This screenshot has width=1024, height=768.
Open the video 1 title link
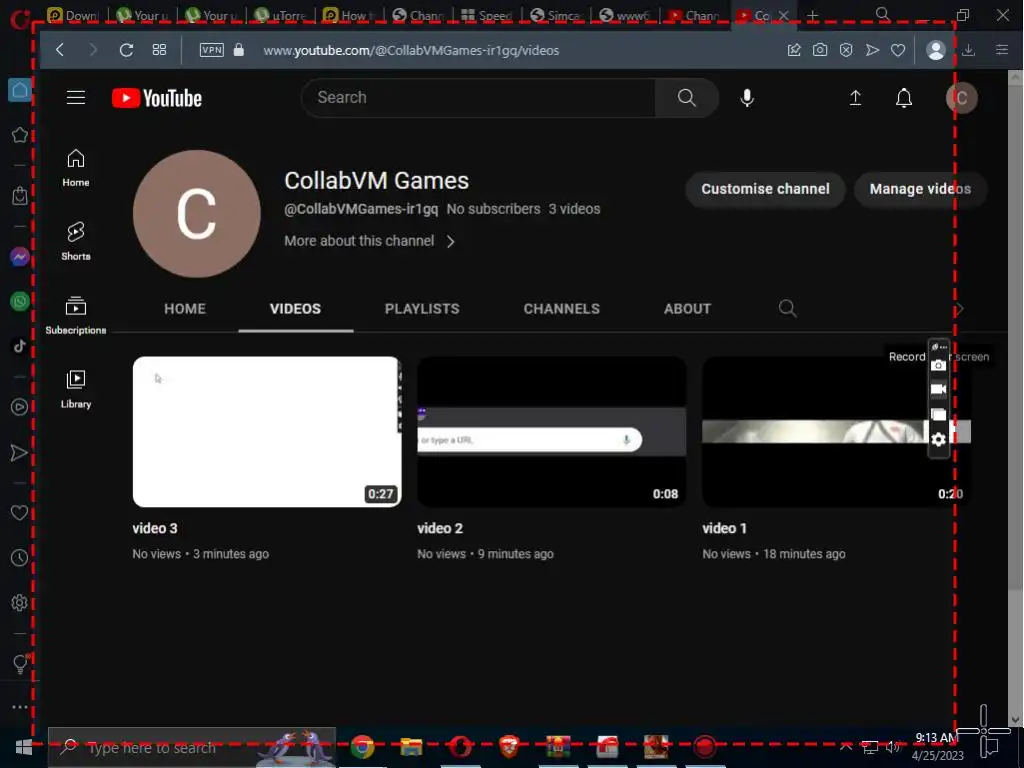724,528
